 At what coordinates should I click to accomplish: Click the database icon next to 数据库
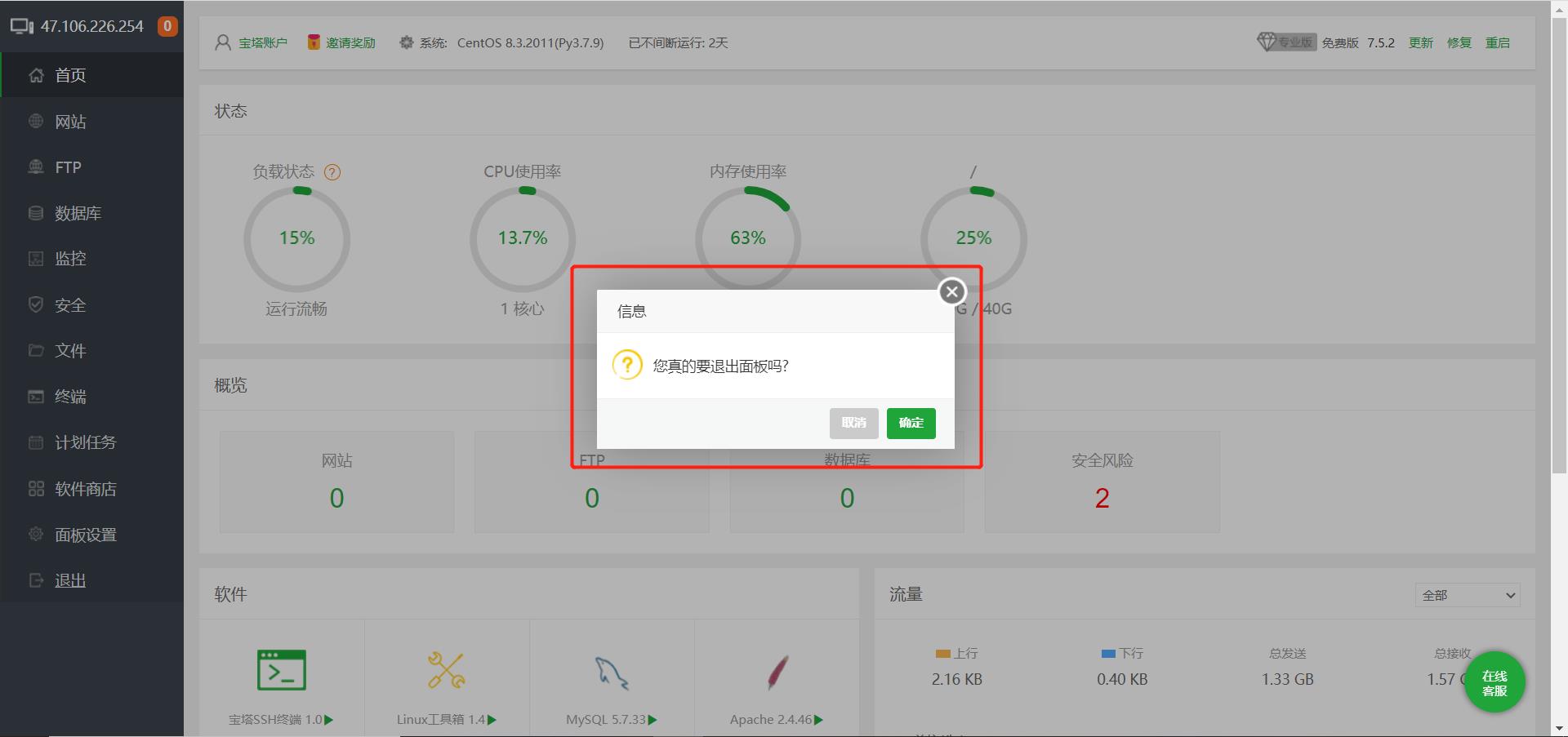point(36,213)
